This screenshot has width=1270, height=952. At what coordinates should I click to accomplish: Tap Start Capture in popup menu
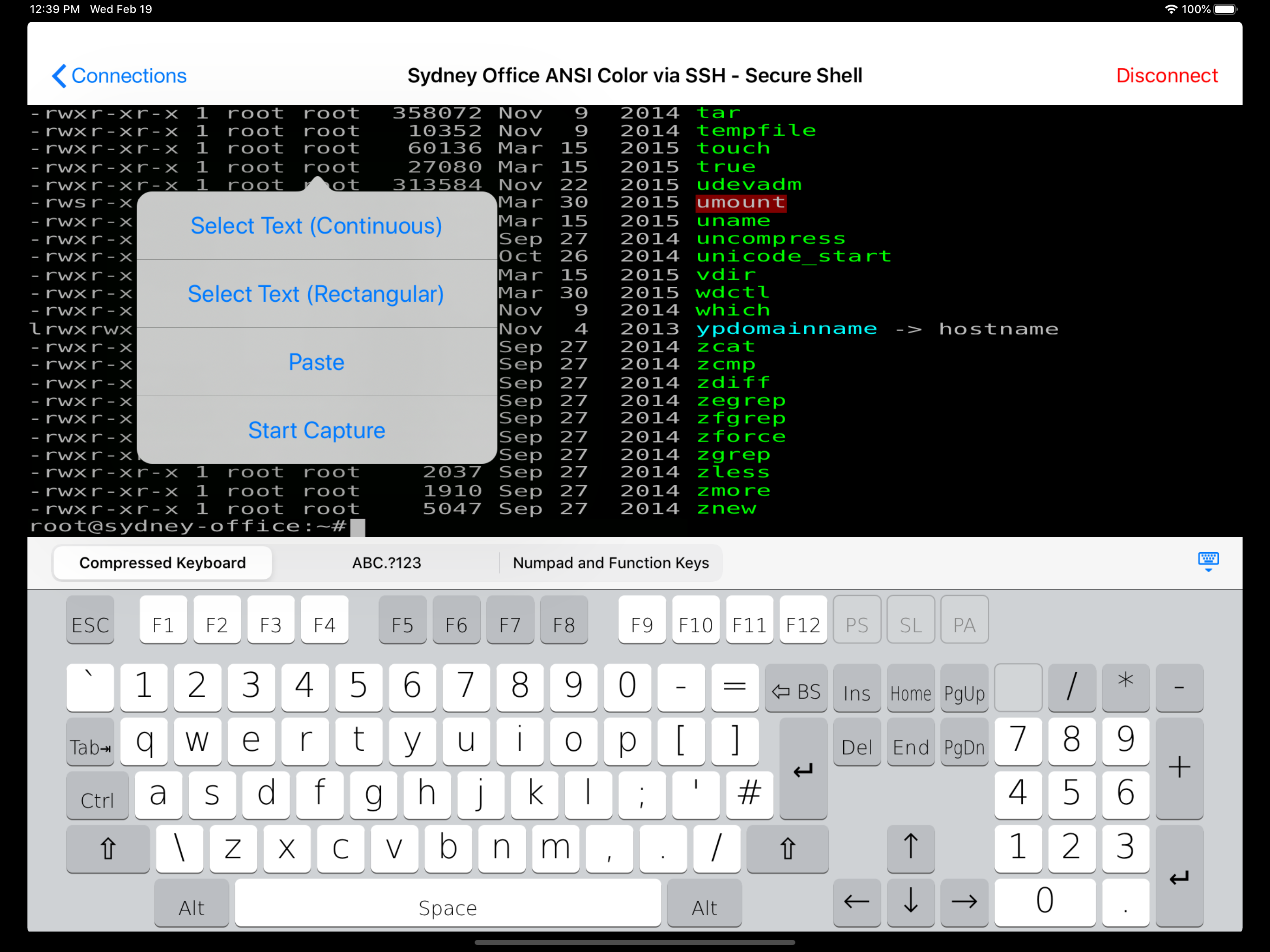(316, 430)
